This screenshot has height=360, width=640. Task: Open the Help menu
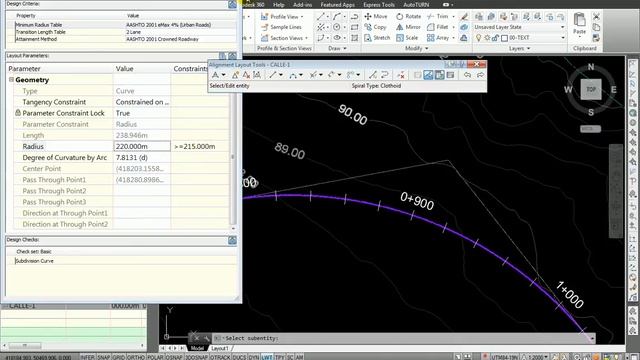point(278,4)
